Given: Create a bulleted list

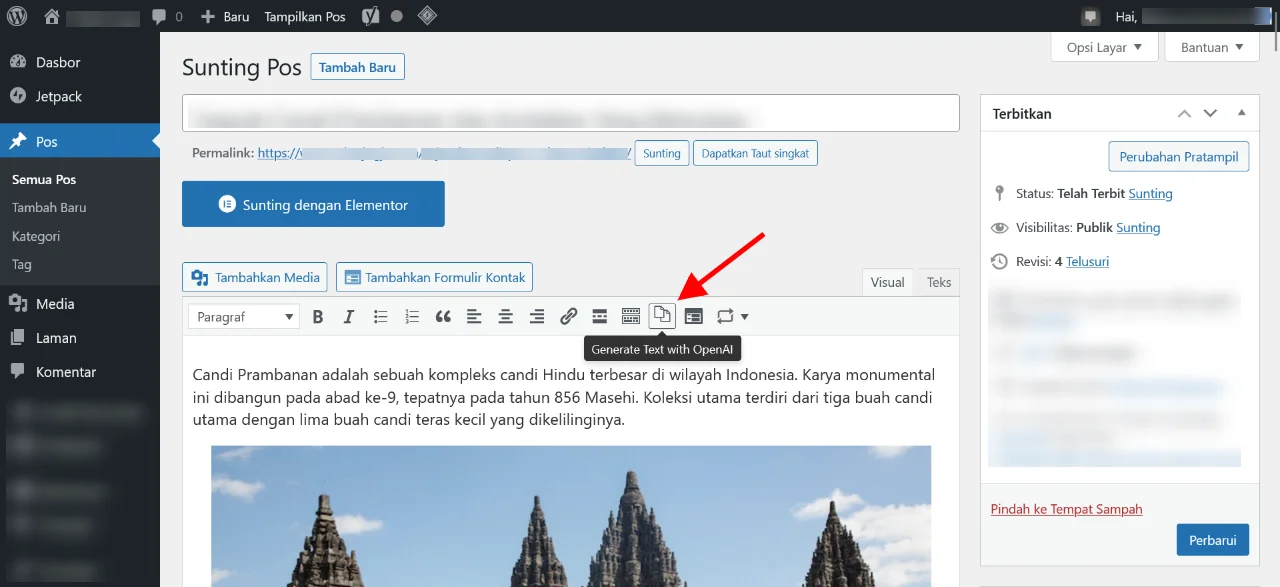Looking at the screenshot, I should (x=380, y=317).
